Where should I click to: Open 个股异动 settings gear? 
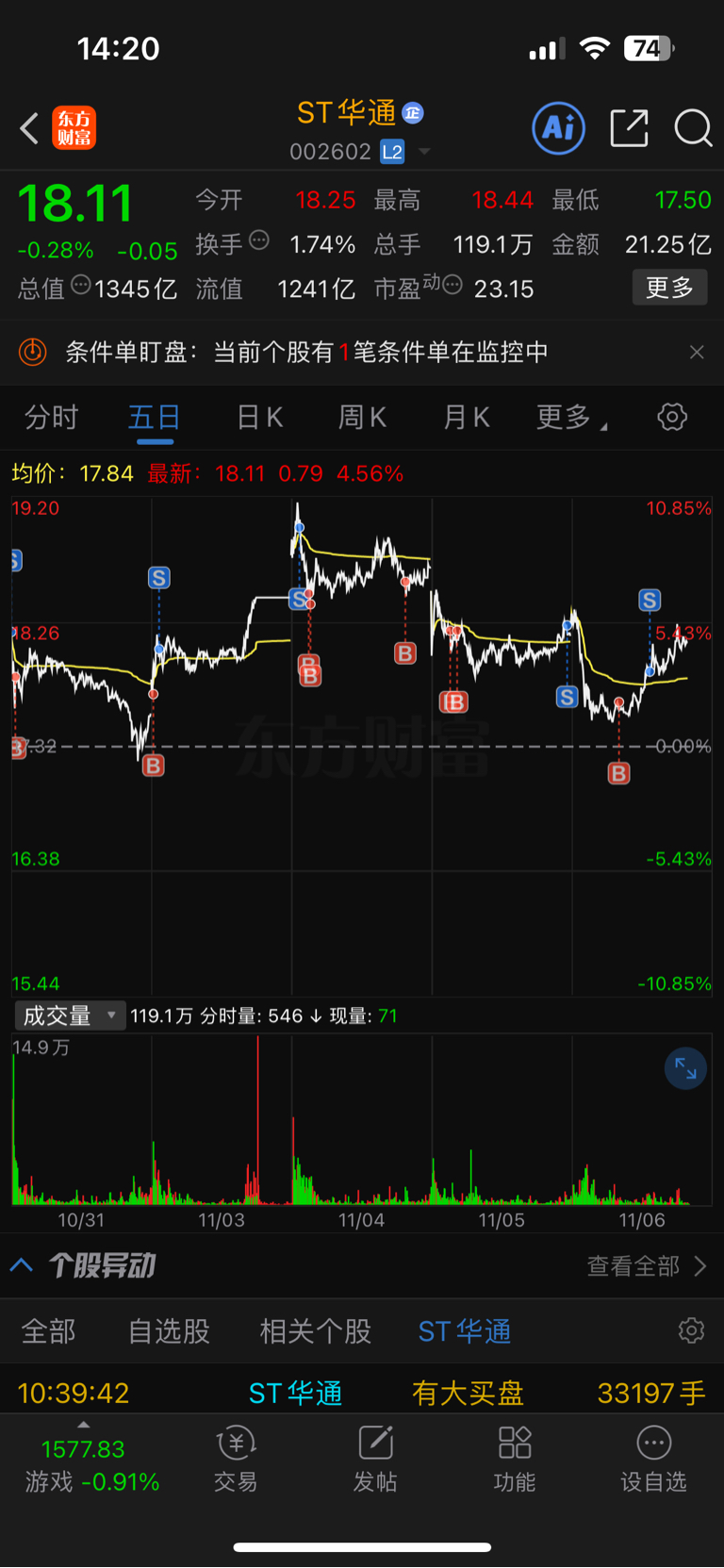click(x=691, y=1330)
